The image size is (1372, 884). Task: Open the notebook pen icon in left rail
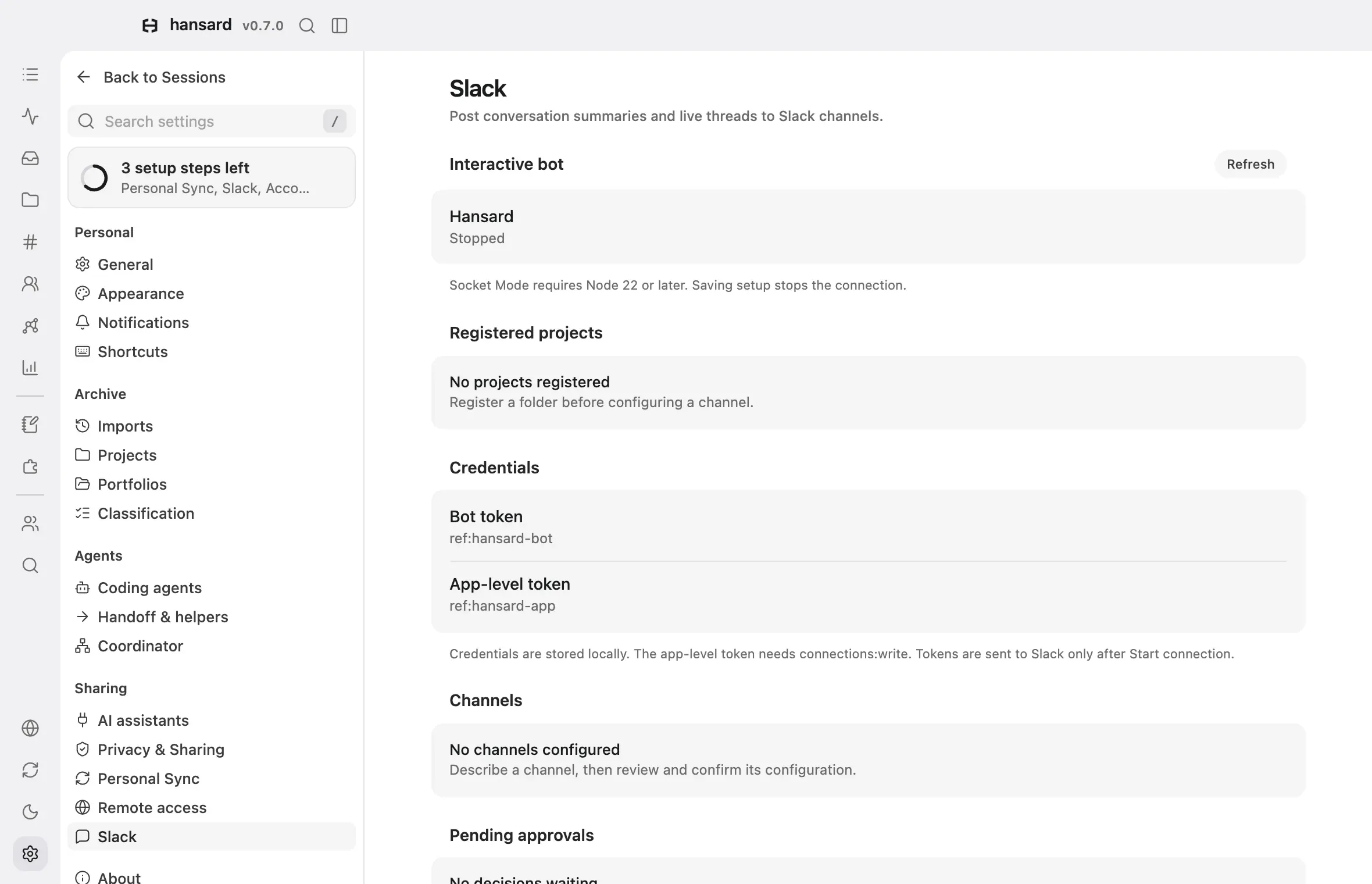point(30,425)
